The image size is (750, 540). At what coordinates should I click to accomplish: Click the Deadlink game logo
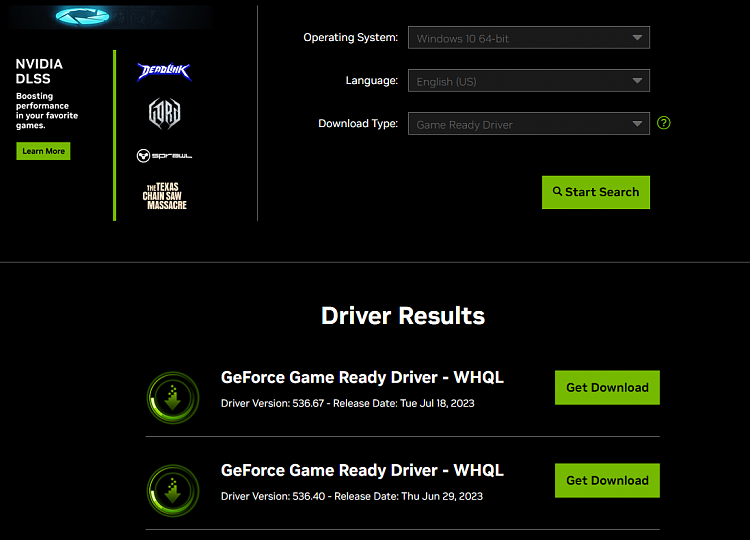pos(164,71)
